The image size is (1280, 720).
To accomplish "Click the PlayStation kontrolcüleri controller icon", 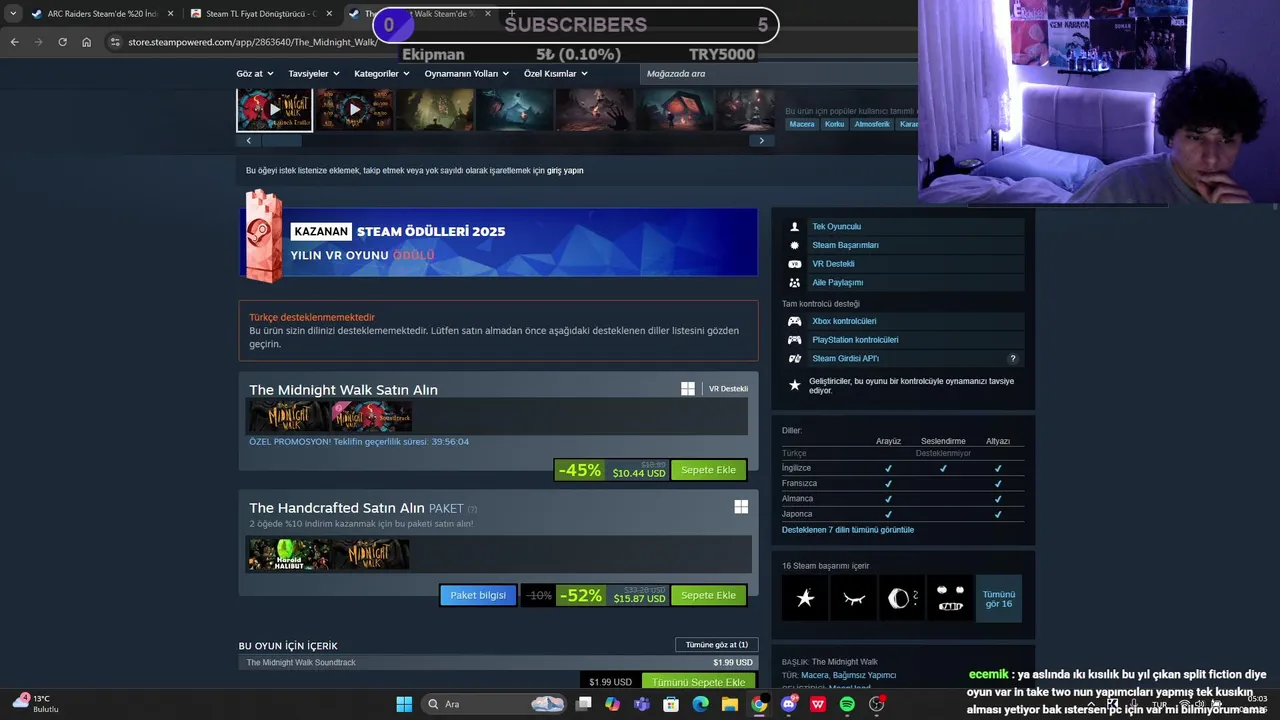I will [x=794, y=340].
